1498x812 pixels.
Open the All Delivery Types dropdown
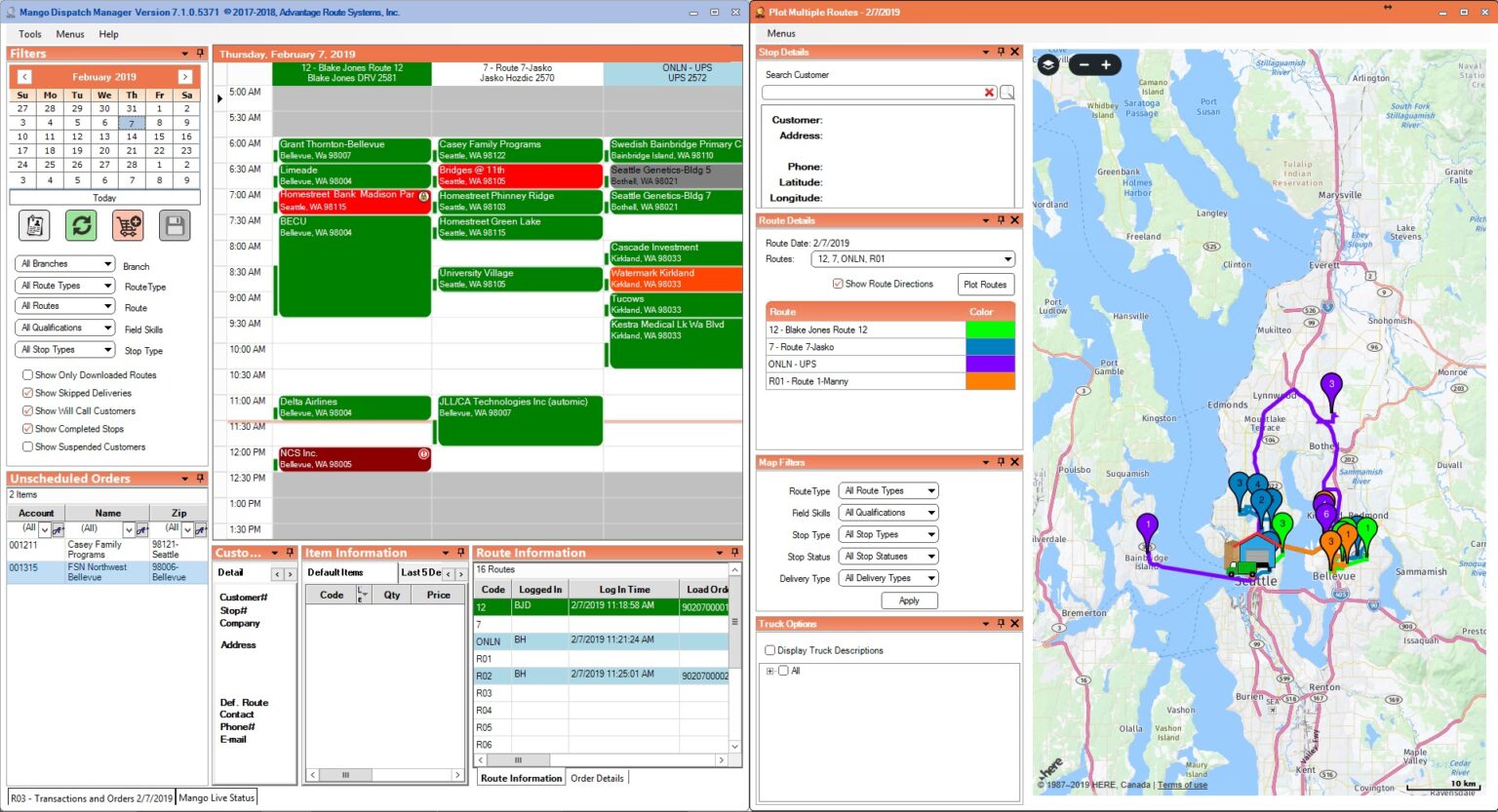(888, 578)
